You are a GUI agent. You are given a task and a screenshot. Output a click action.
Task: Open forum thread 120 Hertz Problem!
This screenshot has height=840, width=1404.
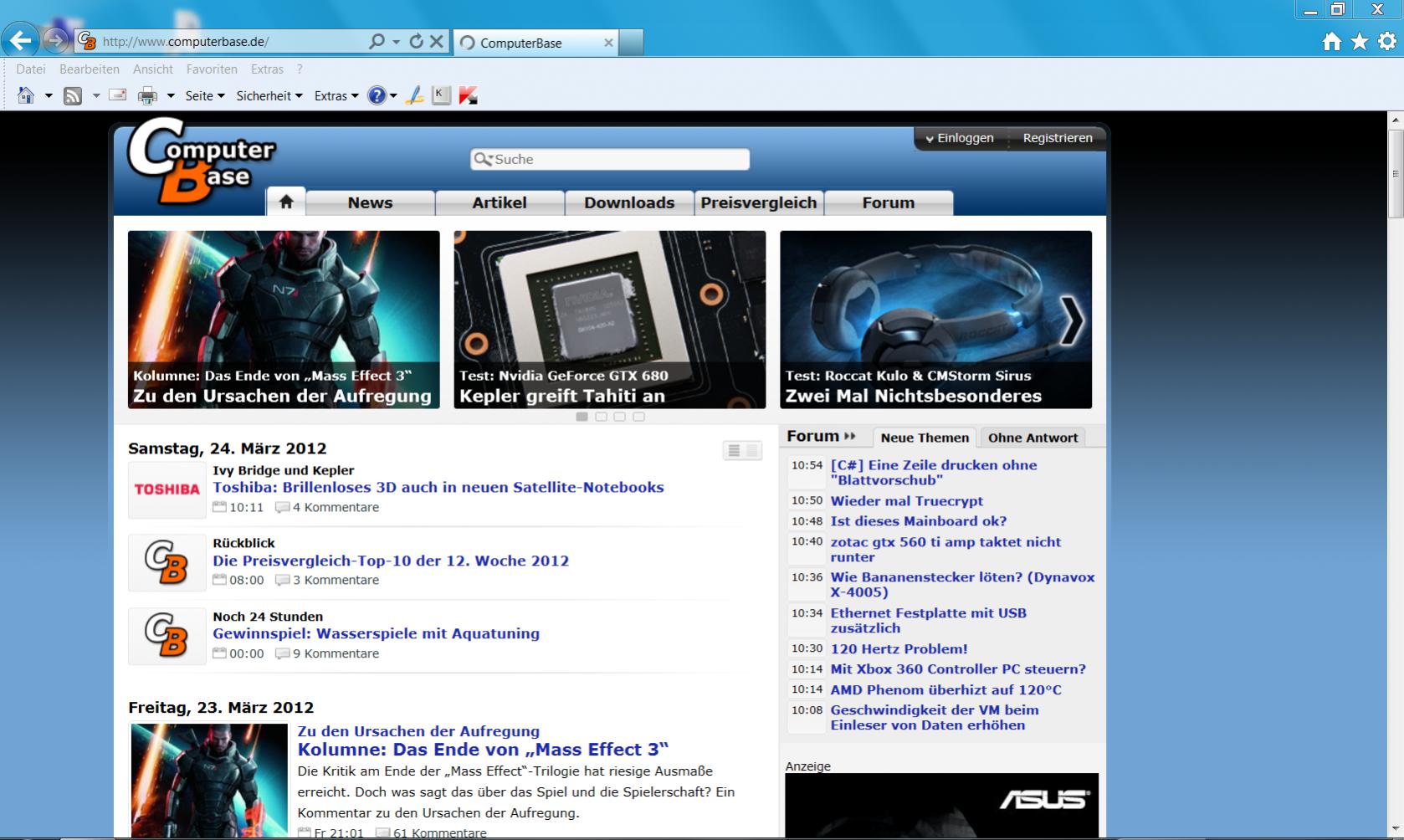tap(899, 648)
